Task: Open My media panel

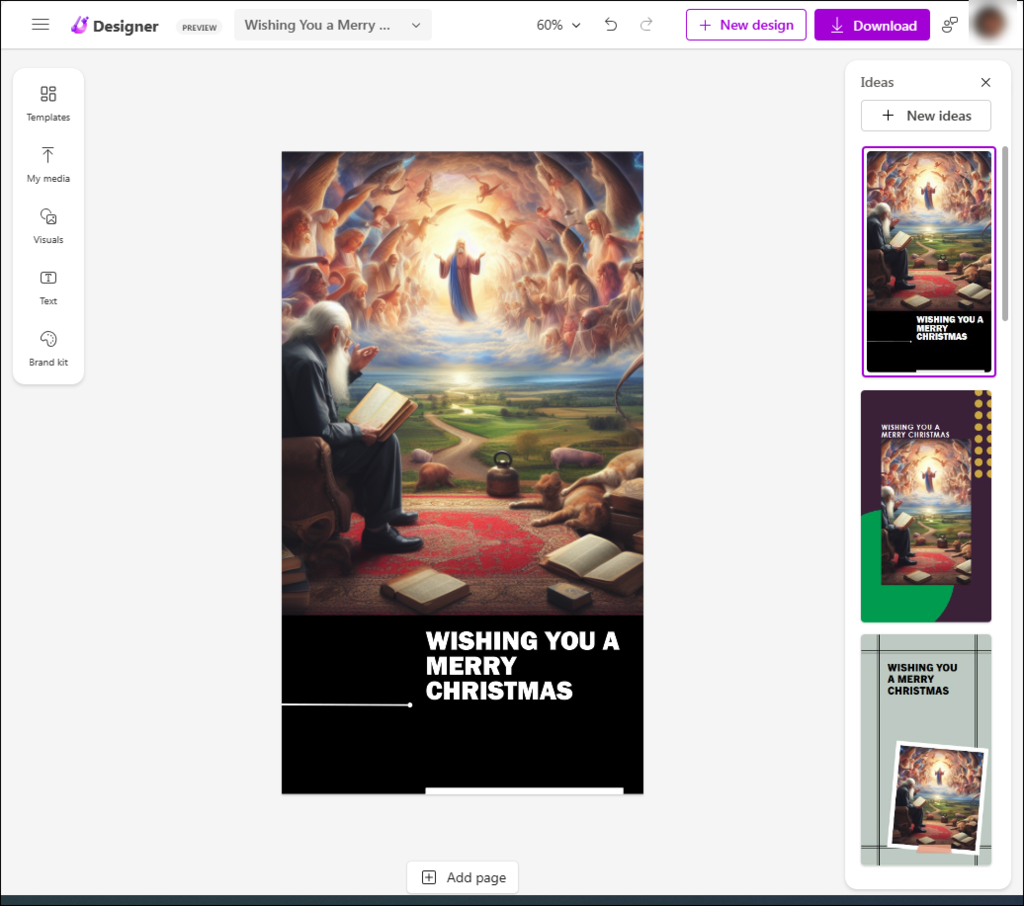Action: pos(48,164)
